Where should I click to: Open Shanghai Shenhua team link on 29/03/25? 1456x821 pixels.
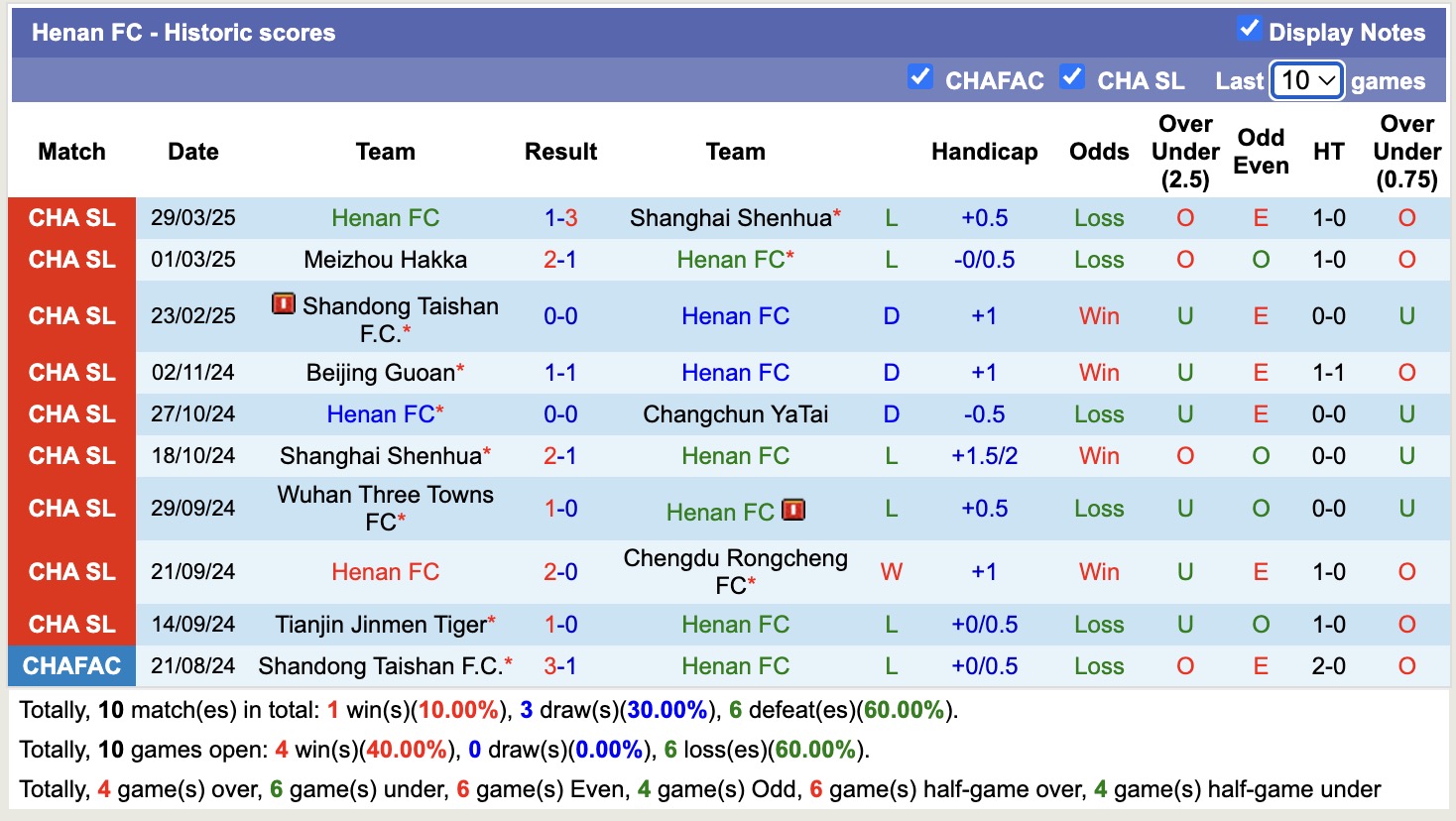pyautogui.click(x=730, y=218)
